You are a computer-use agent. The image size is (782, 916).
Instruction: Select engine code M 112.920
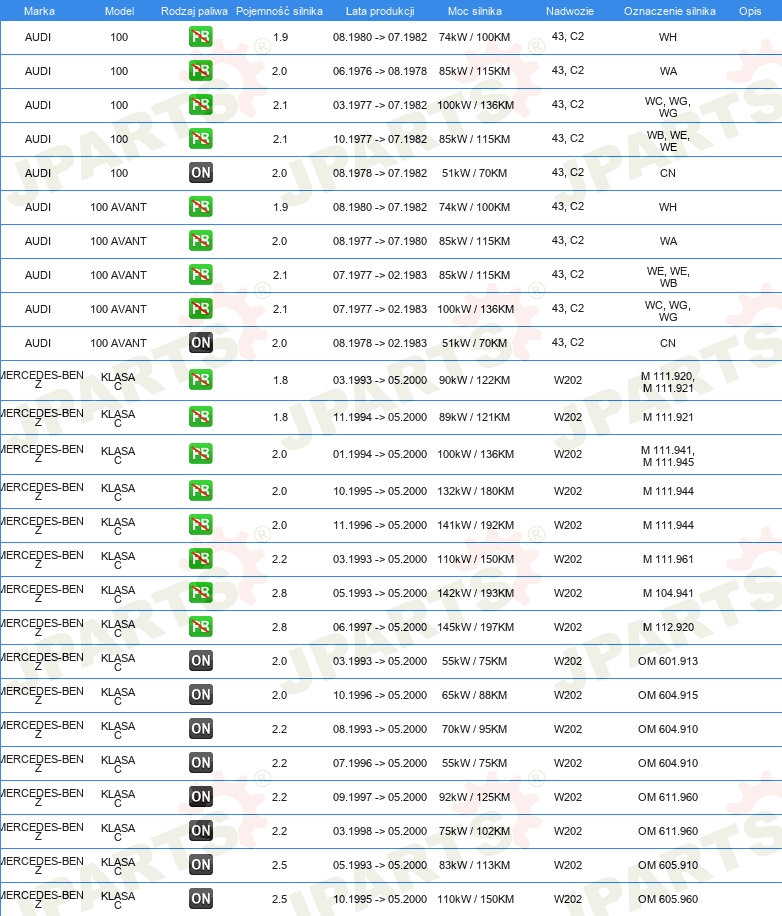click(x=668, y=627)
